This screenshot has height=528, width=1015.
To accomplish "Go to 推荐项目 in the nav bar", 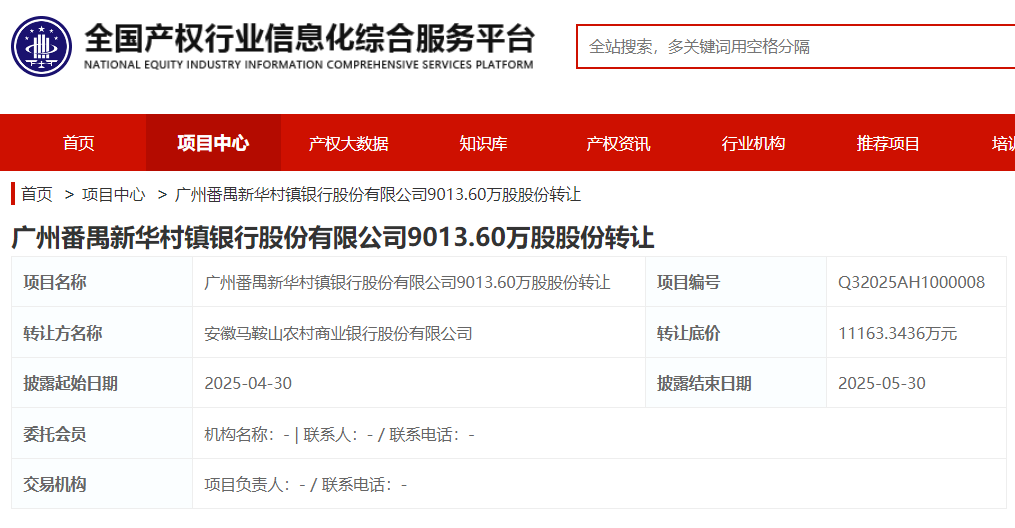I will coord(887,143).
